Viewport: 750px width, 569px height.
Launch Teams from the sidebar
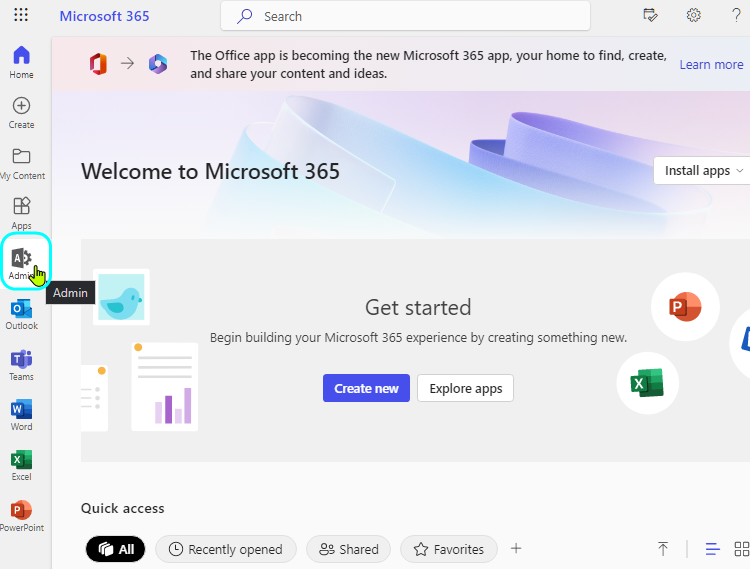(x=22, y=365)
